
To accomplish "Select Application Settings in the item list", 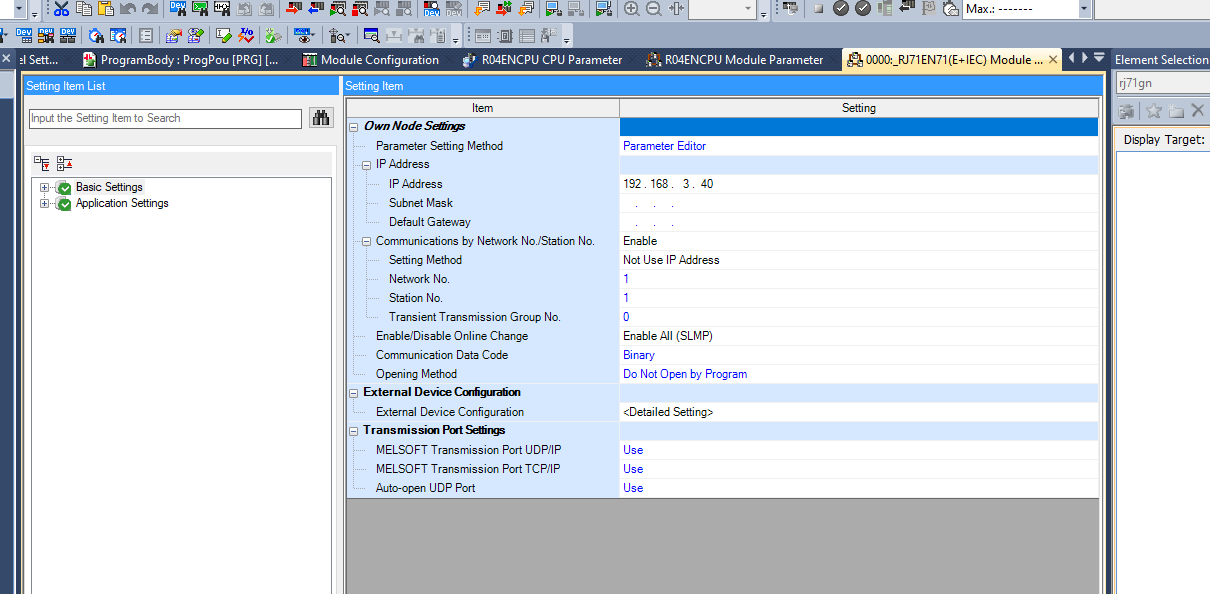I will (122, 203).
